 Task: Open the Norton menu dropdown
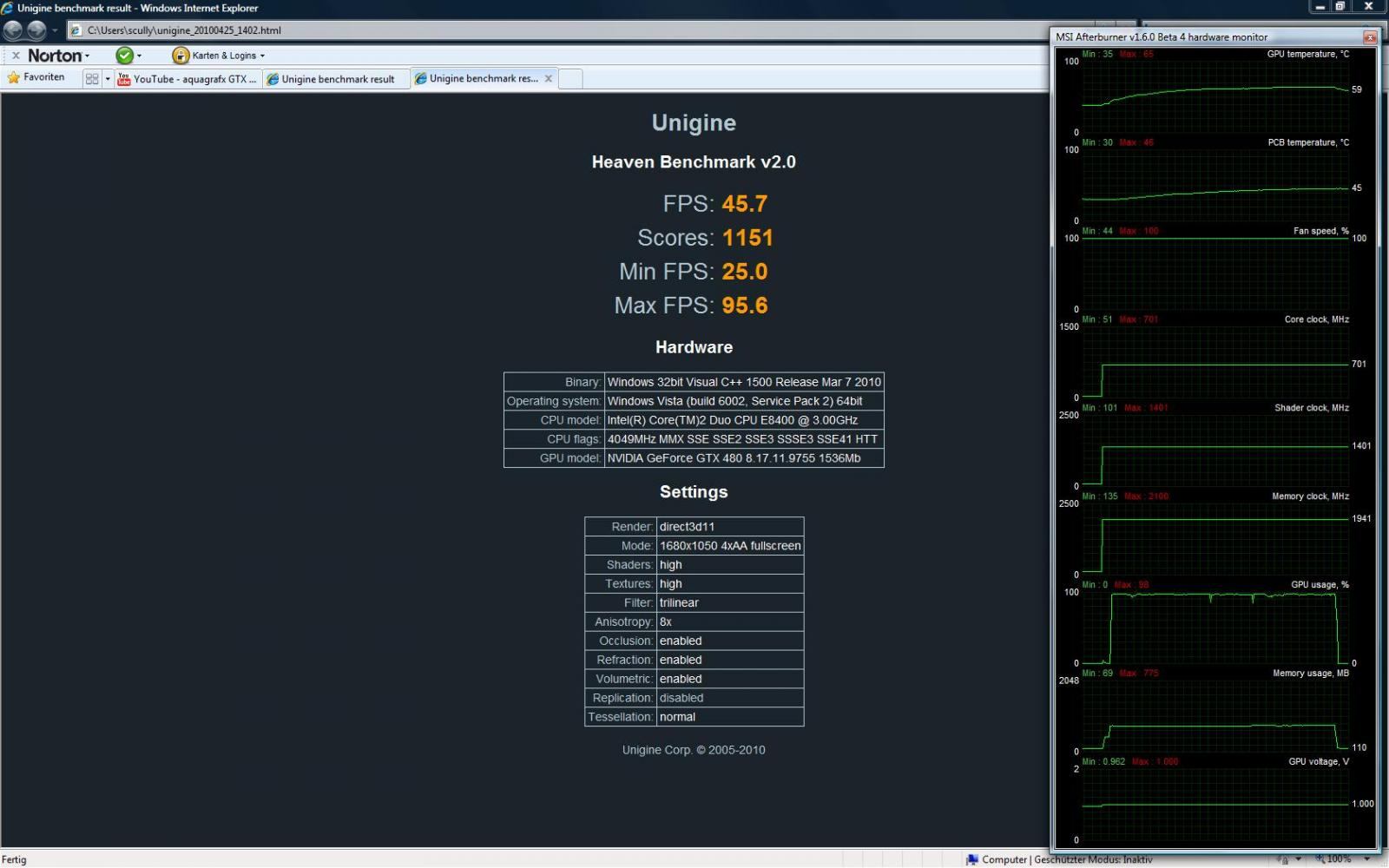pos(58,56)
